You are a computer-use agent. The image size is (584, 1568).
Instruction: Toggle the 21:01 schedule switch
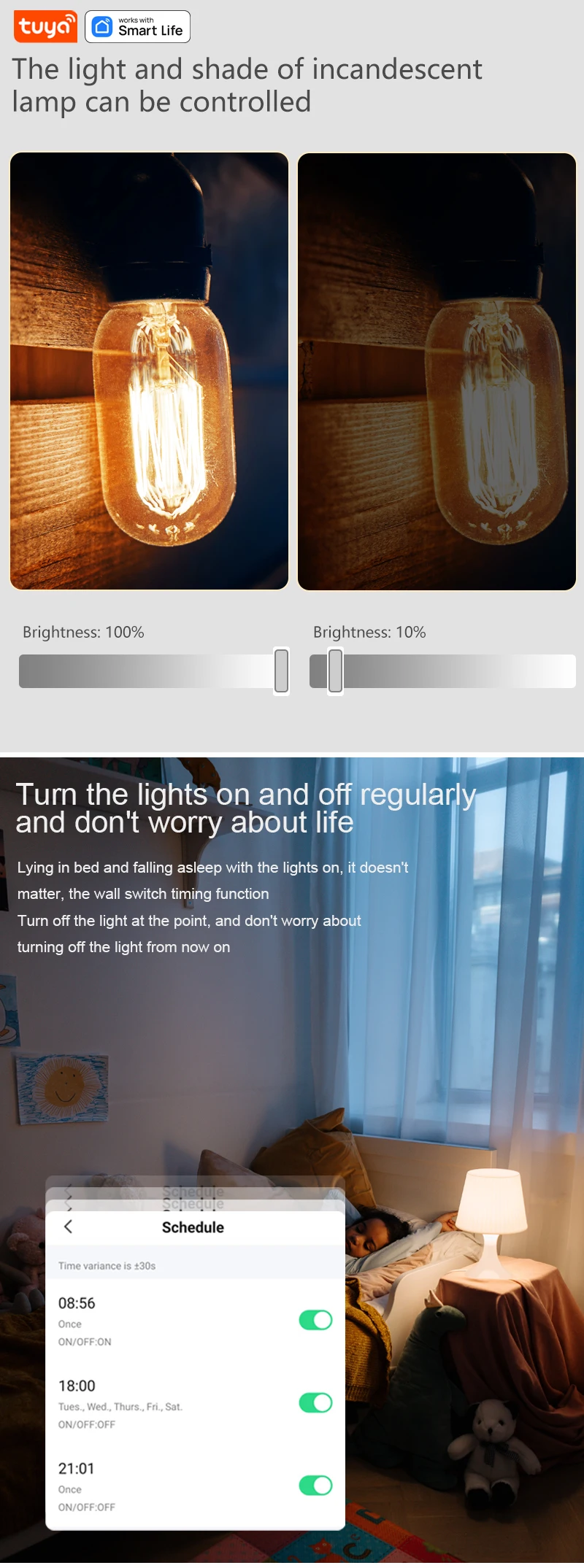[x=315, y=1485]
